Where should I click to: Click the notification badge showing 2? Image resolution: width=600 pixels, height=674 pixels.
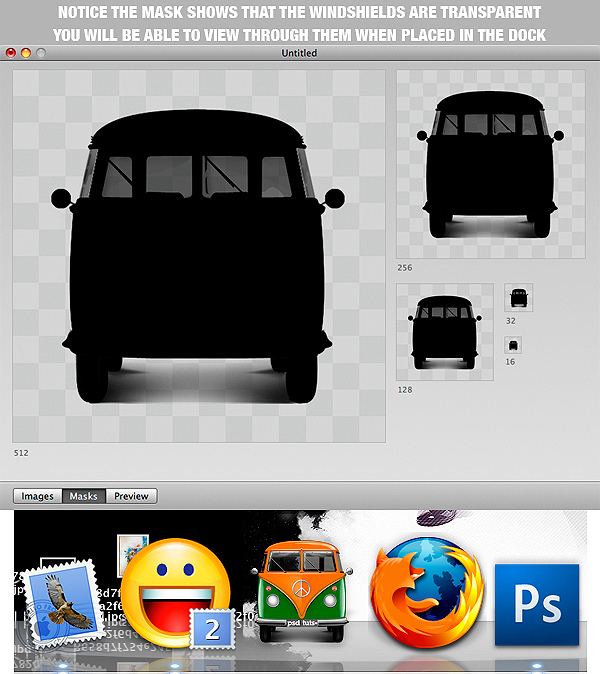212,629
